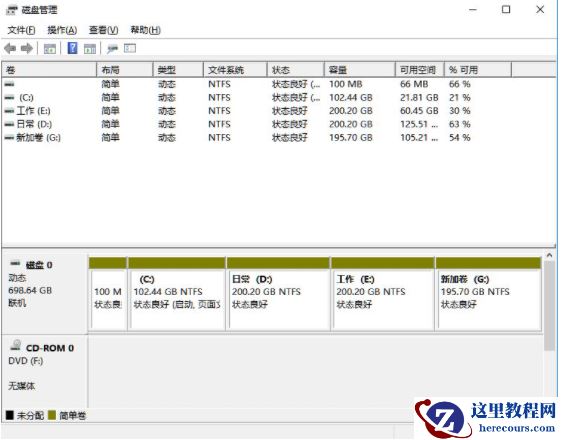Click the 66 % available cell

[460, 84]
